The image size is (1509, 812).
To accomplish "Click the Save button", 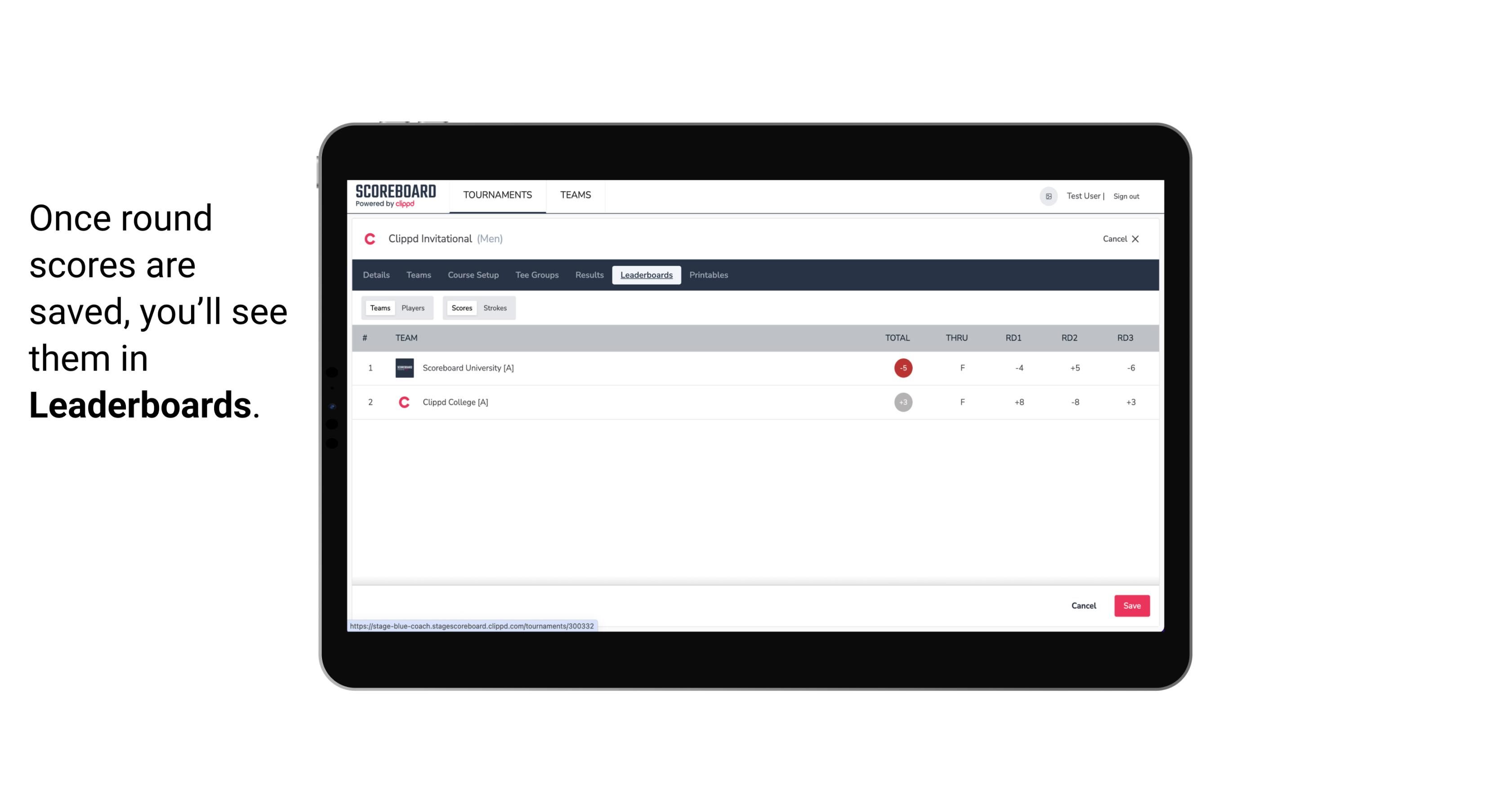I will coord(1130,605).
